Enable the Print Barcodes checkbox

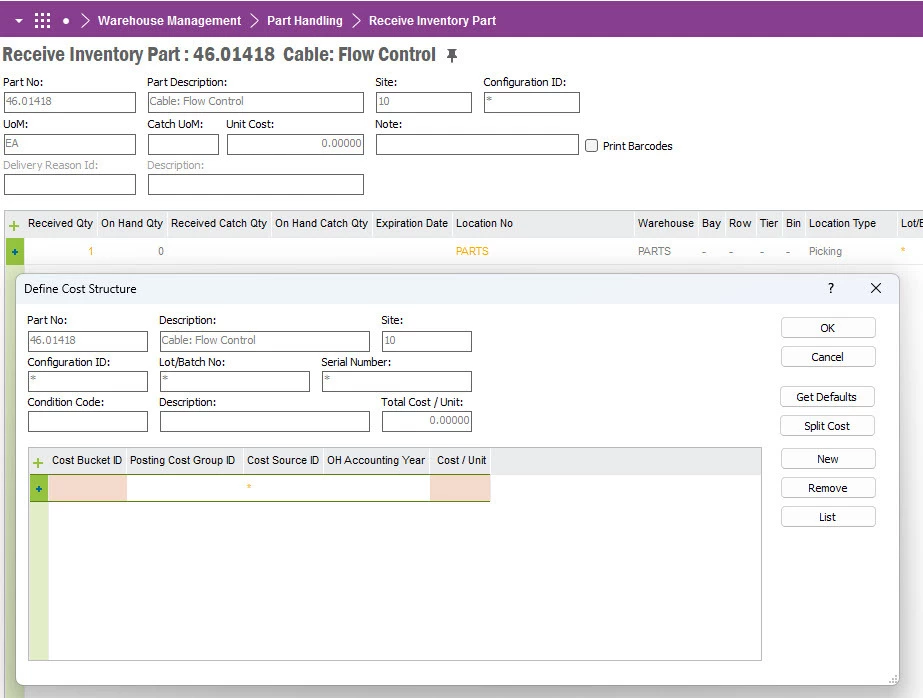(592, 145)
